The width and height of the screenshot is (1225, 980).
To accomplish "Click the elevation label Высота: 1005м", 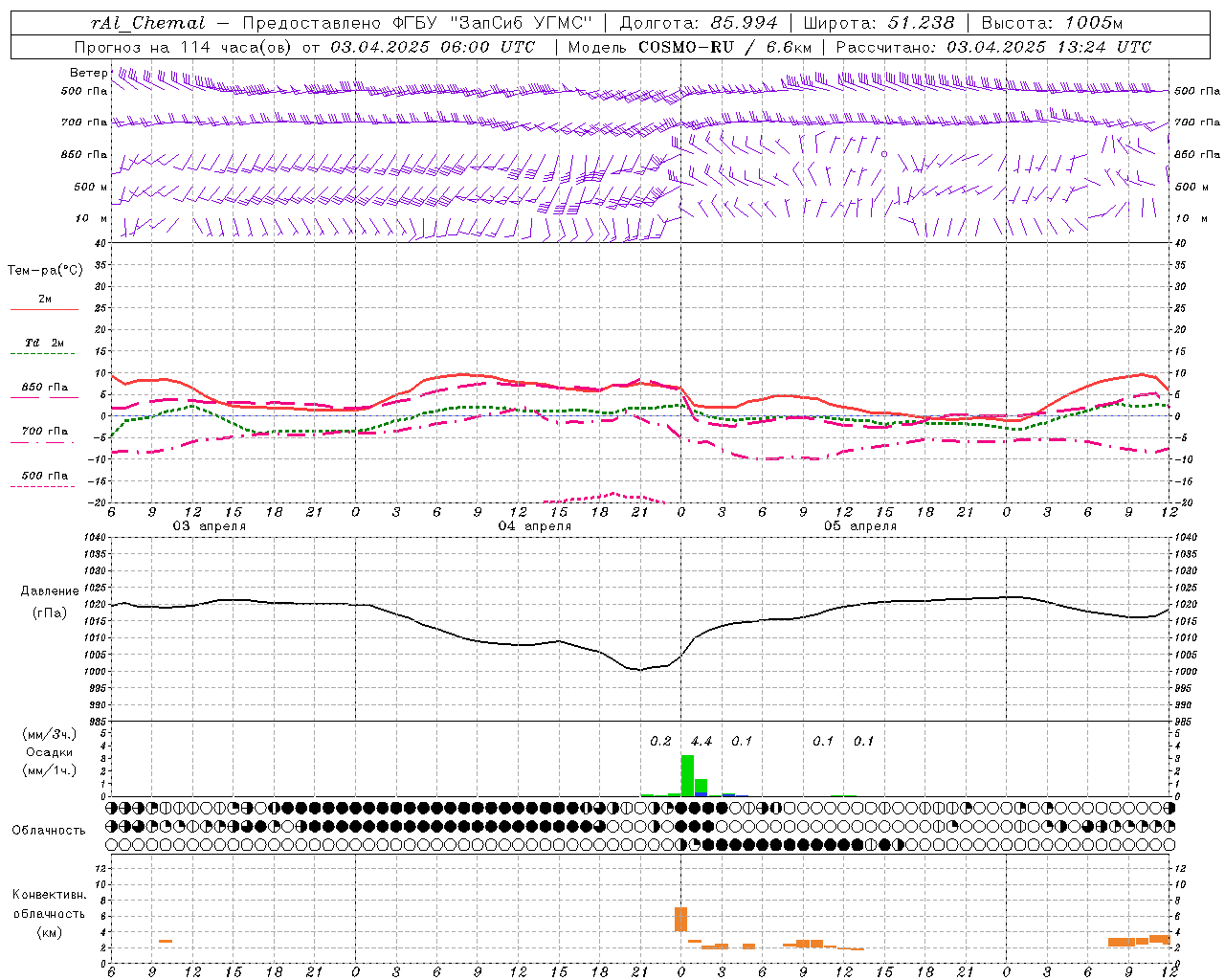I will [x=1052, y=23].
